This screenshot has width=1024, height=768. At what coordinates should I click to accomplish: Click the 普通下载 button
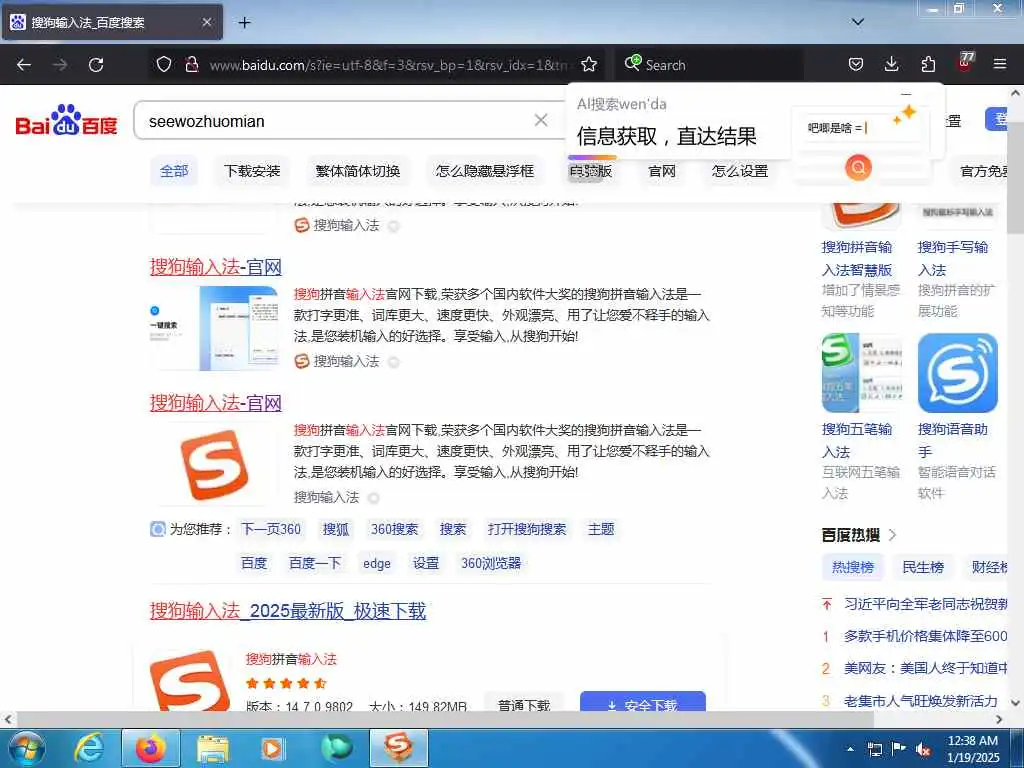tap(524, 703)
